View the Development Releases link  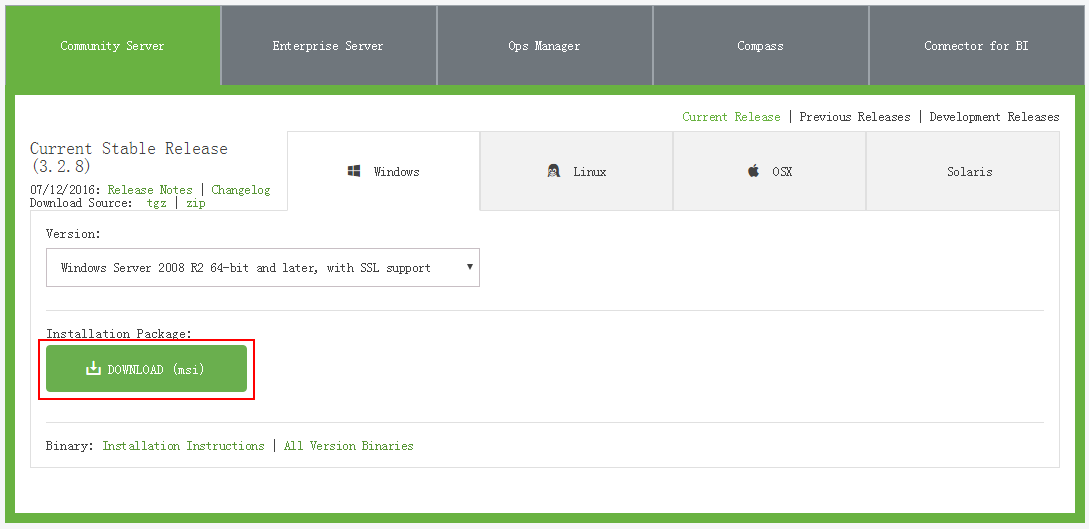click(995, 117)
